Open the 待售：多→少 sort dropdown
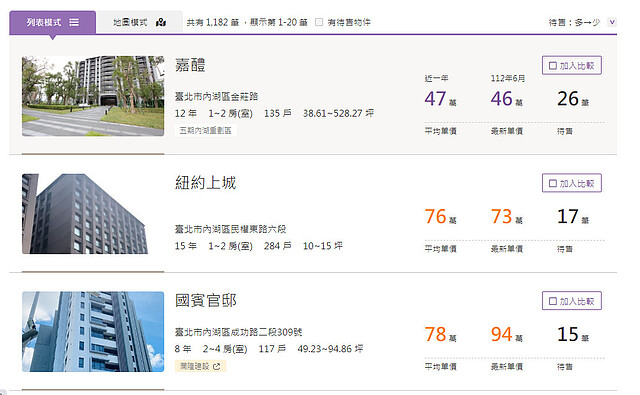Image resolution: width=640 pixels, height=395 pixels. [x=582, y=22]
